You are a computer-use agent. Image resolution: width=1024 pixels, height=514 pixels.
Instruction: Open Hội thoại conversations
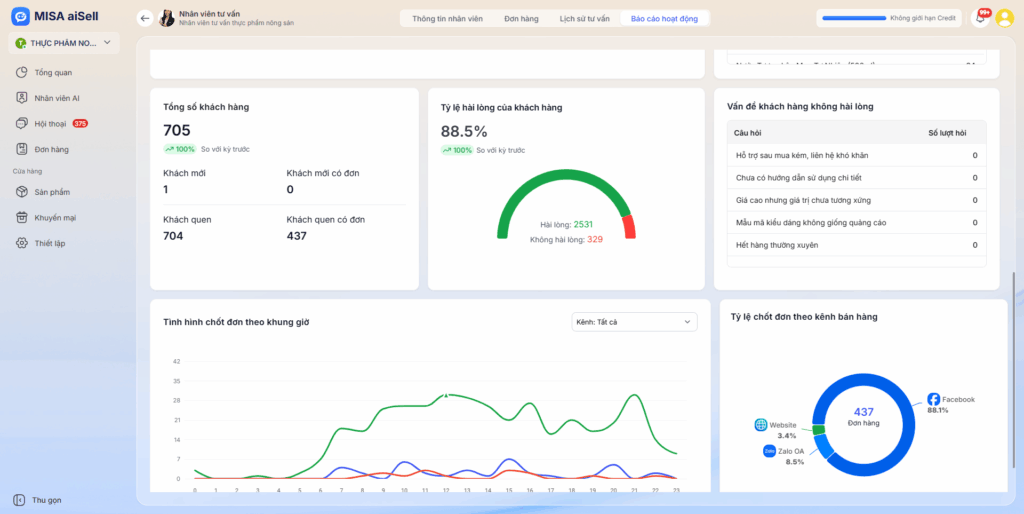(x=50, y=124)
